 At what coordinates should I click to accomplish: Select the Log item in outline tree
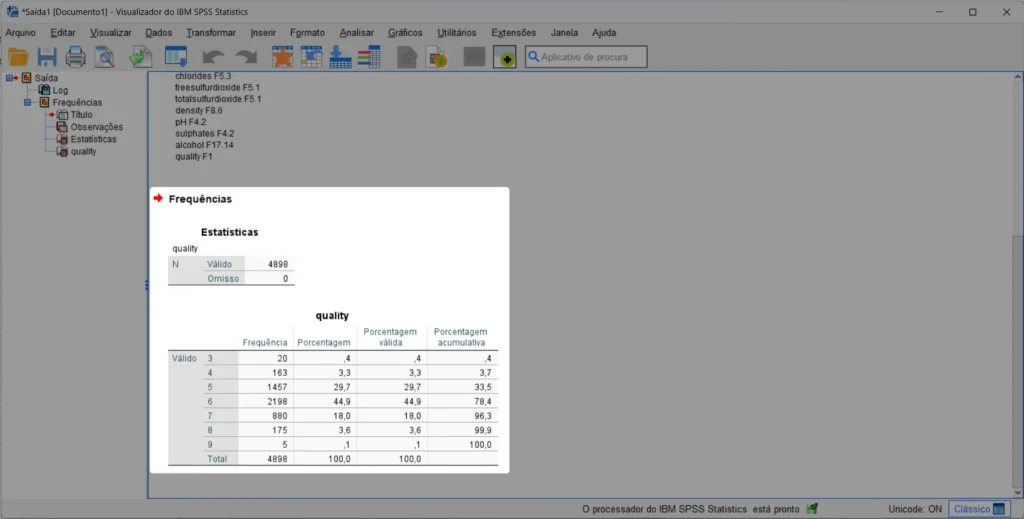(61, 90)
